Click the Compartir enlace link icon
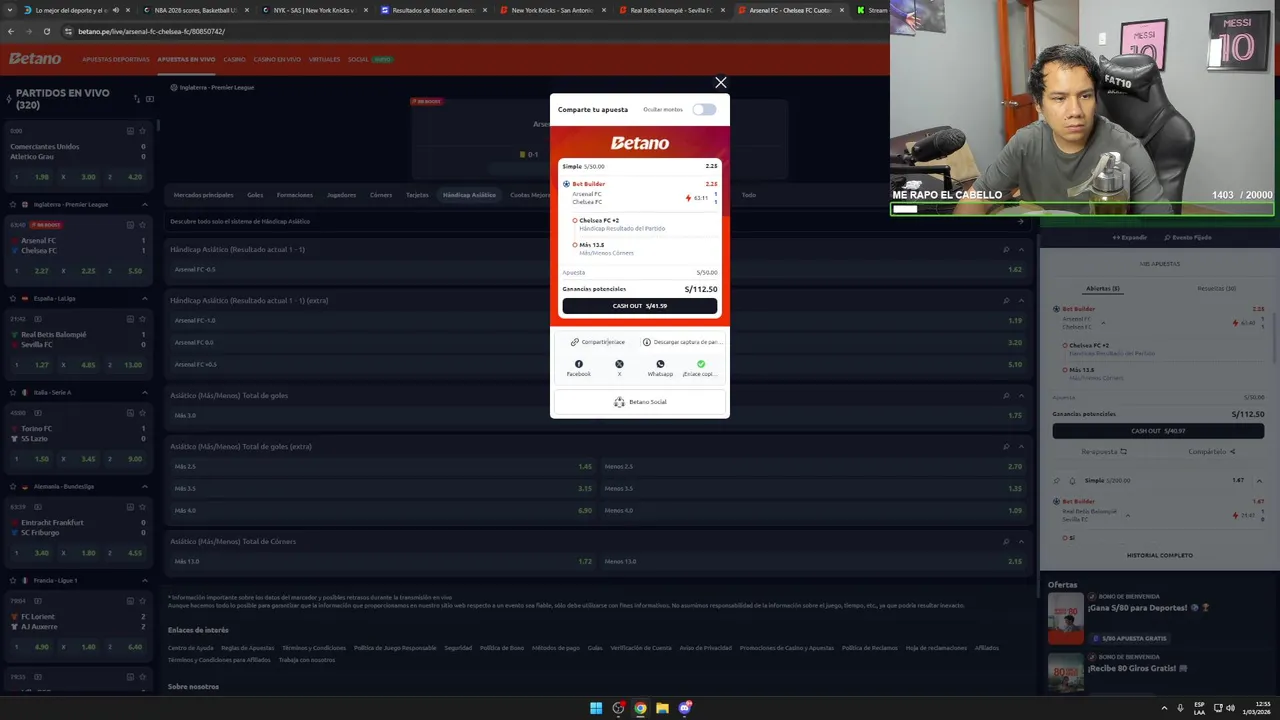This screenshot has width=1280, height=720. point(575,342)
